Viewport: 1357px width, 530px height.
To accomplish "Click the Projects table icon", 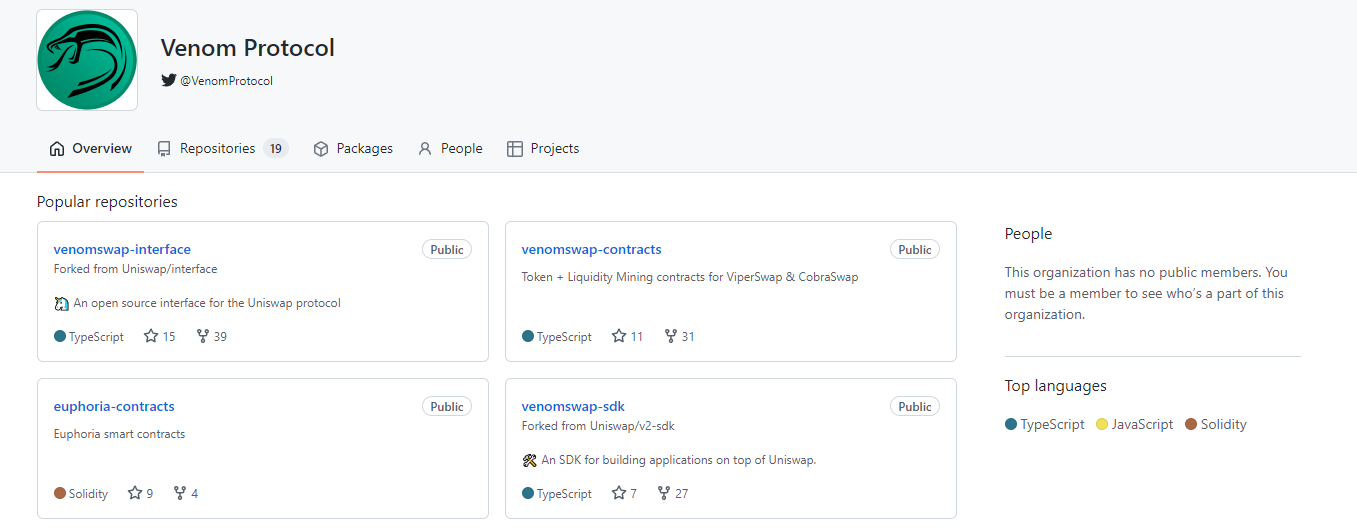I will 515,149.
